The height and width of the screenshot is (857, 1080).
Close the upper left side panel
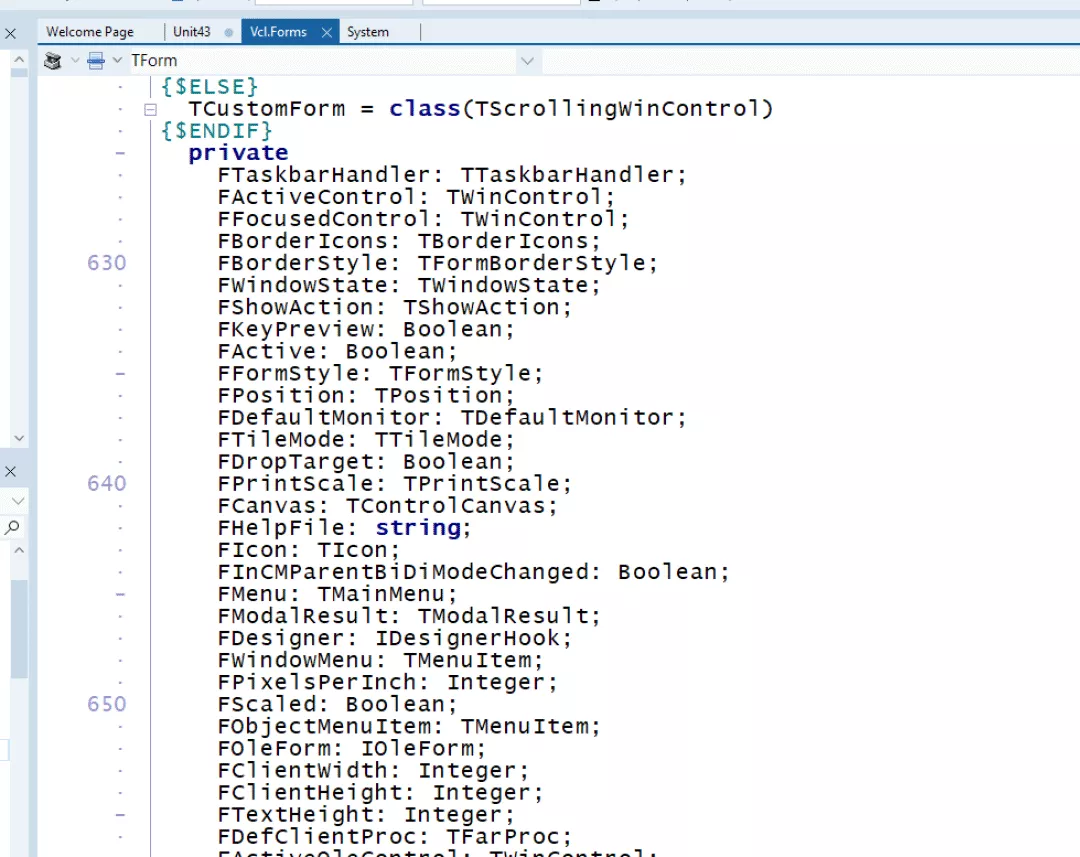10,33
